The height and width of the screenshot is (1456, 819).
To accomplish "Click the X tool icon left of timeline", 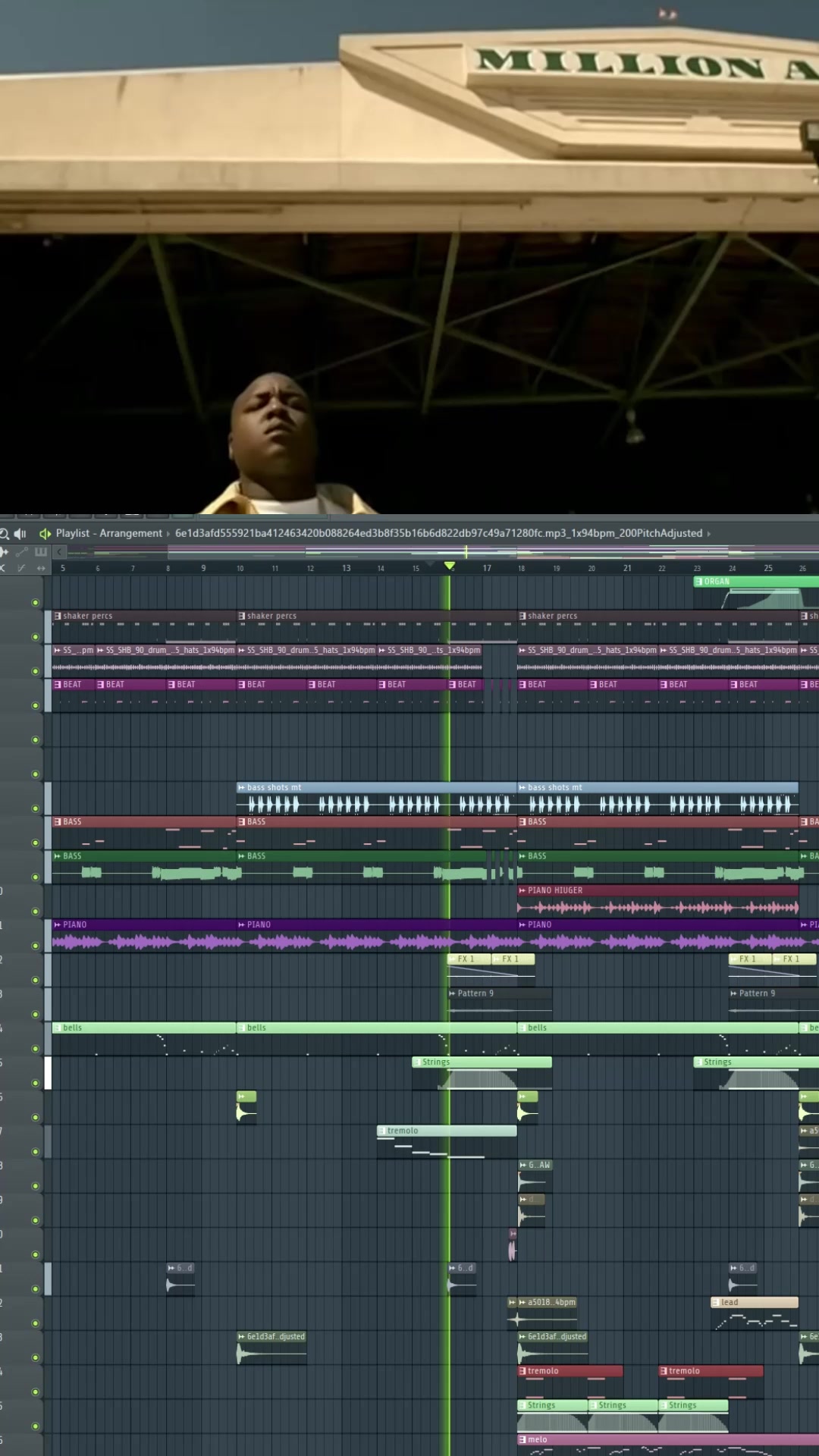I will (3, 568).
